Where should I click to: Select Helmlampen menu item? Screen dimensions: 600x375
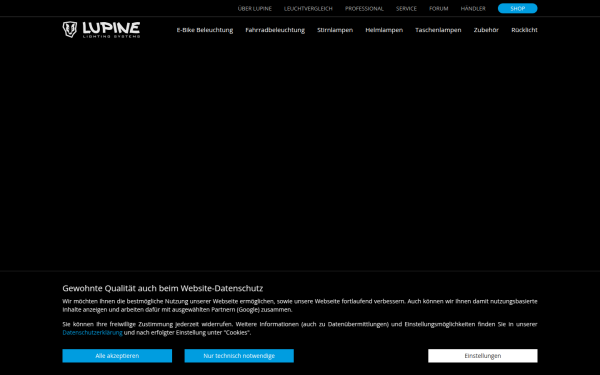pyautogui.click(x=384, y=30)
